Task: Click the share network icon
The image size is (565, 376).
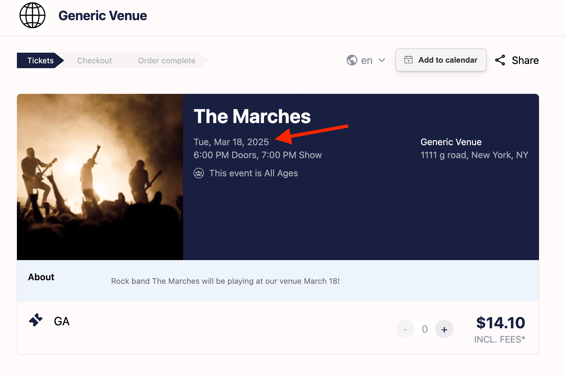Action: [500, 60]
